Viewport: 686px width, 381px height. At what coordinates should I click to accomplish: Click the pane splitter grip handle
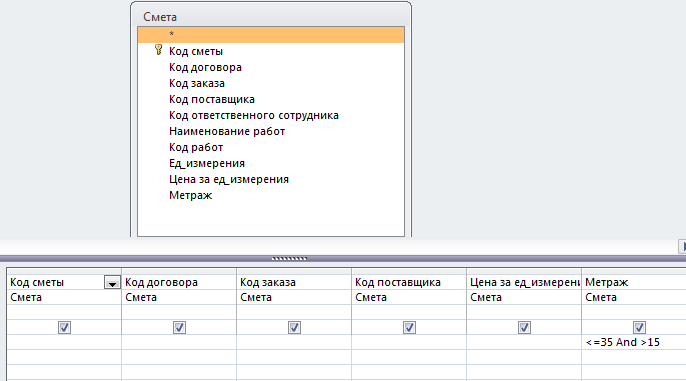tap(289, 259)
